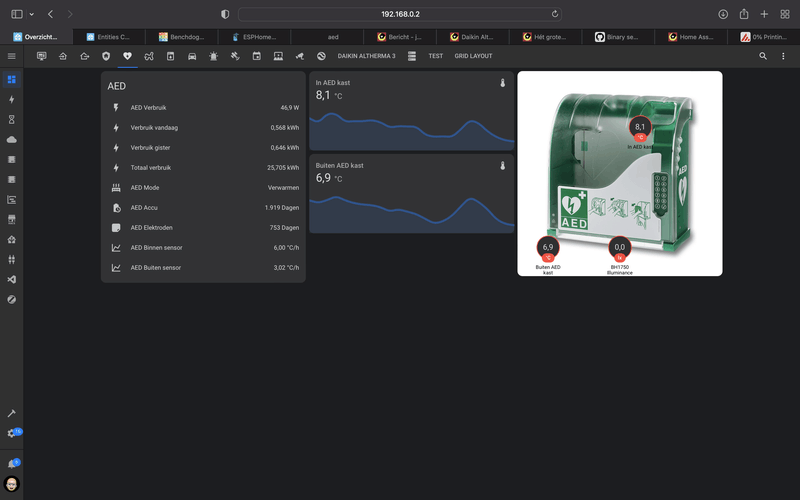
Task: Switch to the monitor dashboard view tab
Action: (x=41, y=56)
